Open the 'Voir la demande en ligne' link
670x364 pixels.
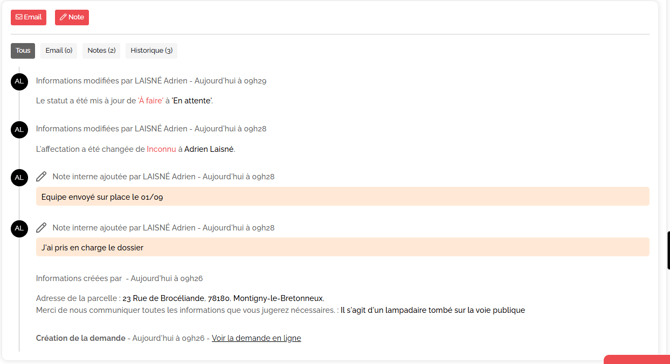click(x=256, y=338)
